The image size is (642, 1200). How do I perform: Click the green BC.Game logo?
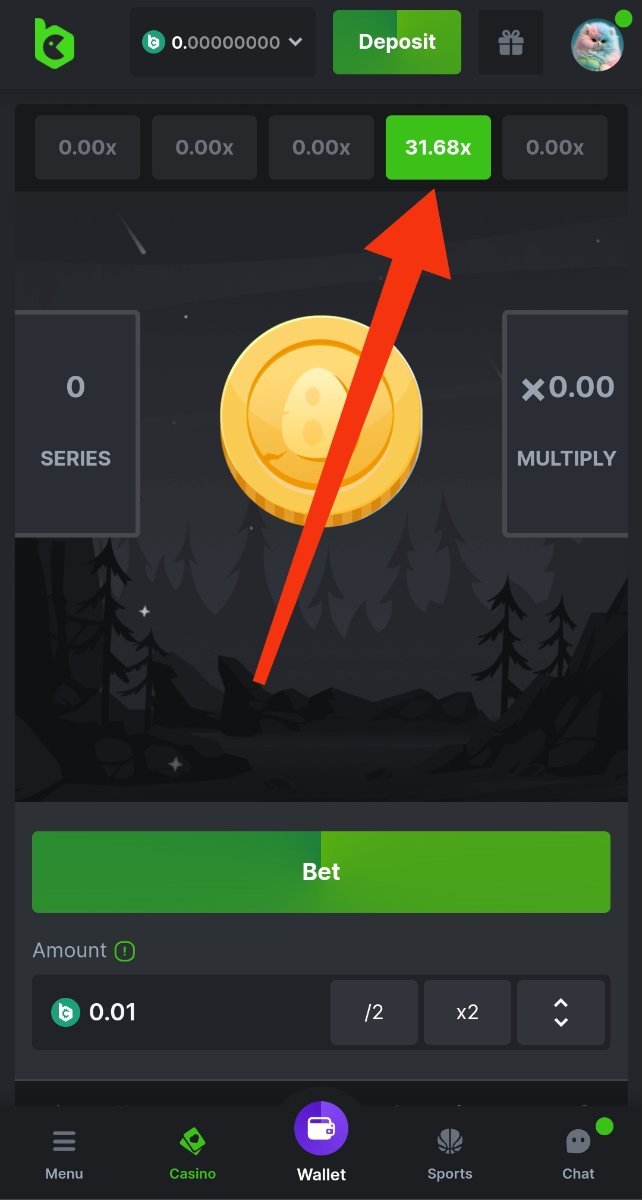53,43
